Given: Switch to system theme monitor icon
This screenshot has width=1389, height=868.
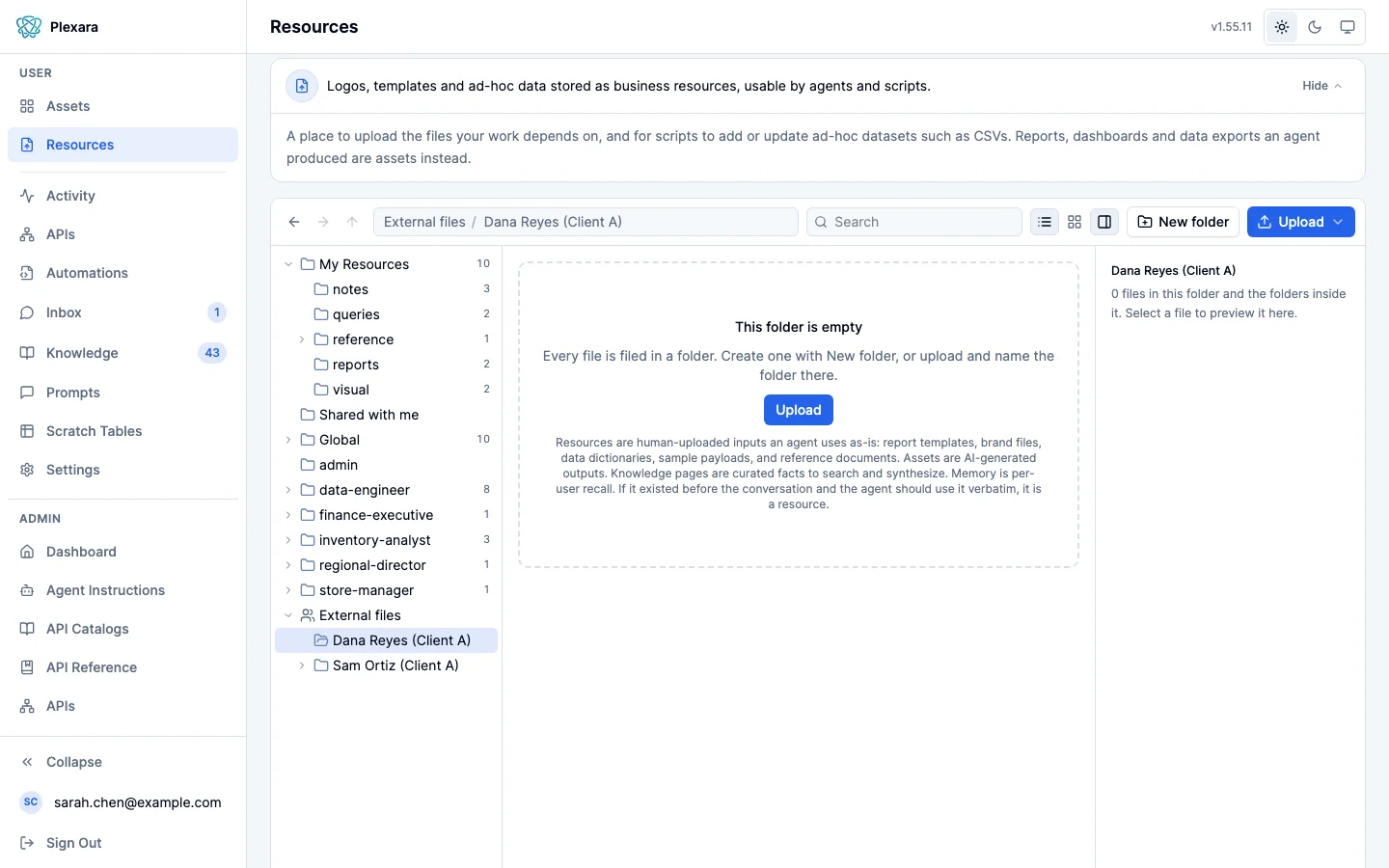Looking at the screenshot, I should (x=1348, y=27).
